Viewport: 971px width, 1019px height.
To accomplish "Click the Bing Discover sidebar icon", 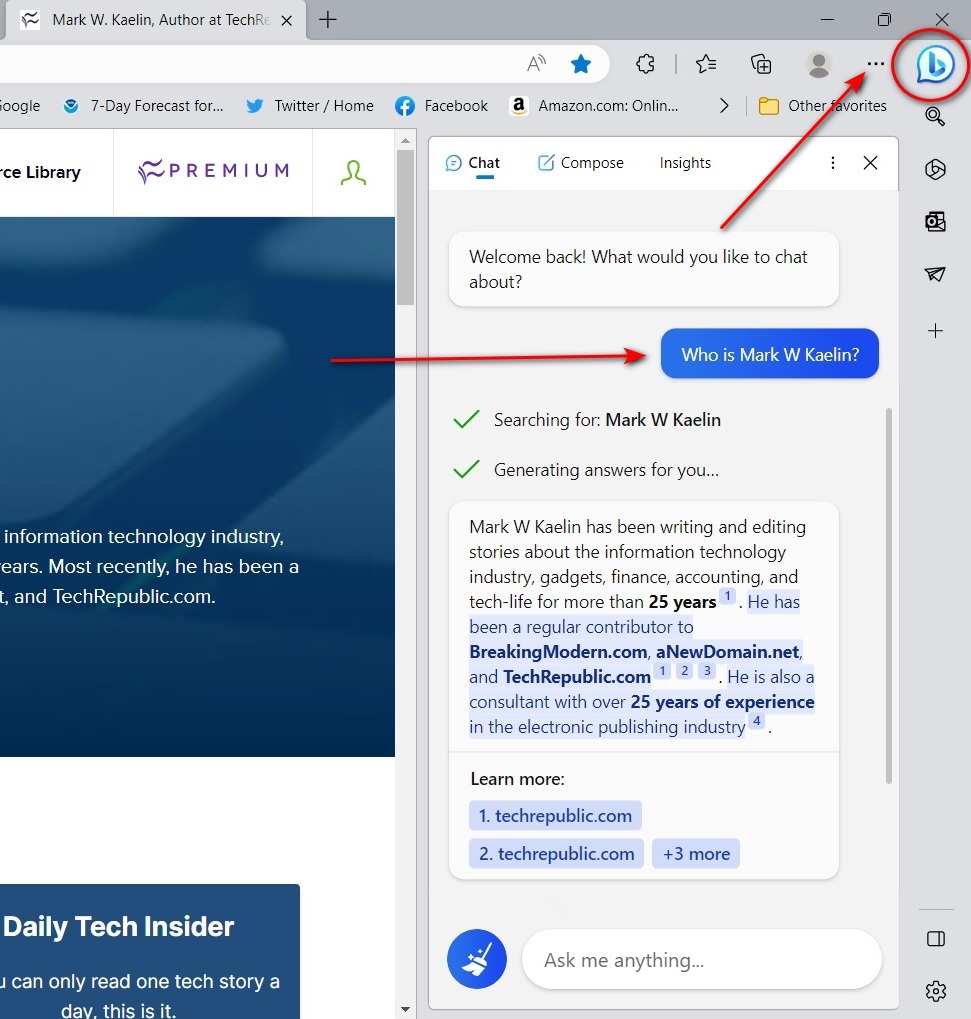I will point(935,64).
